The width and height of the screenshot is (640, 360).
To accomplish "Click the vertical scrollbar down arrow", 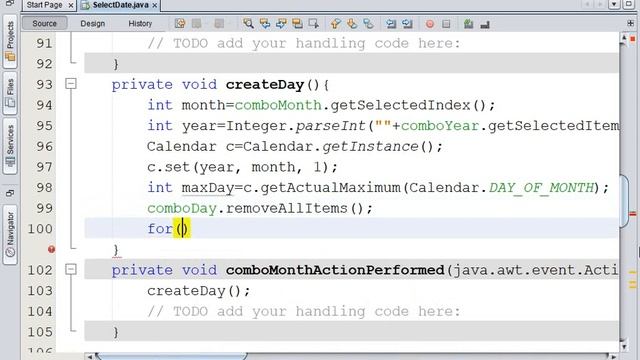I will [x=624, y=347].
